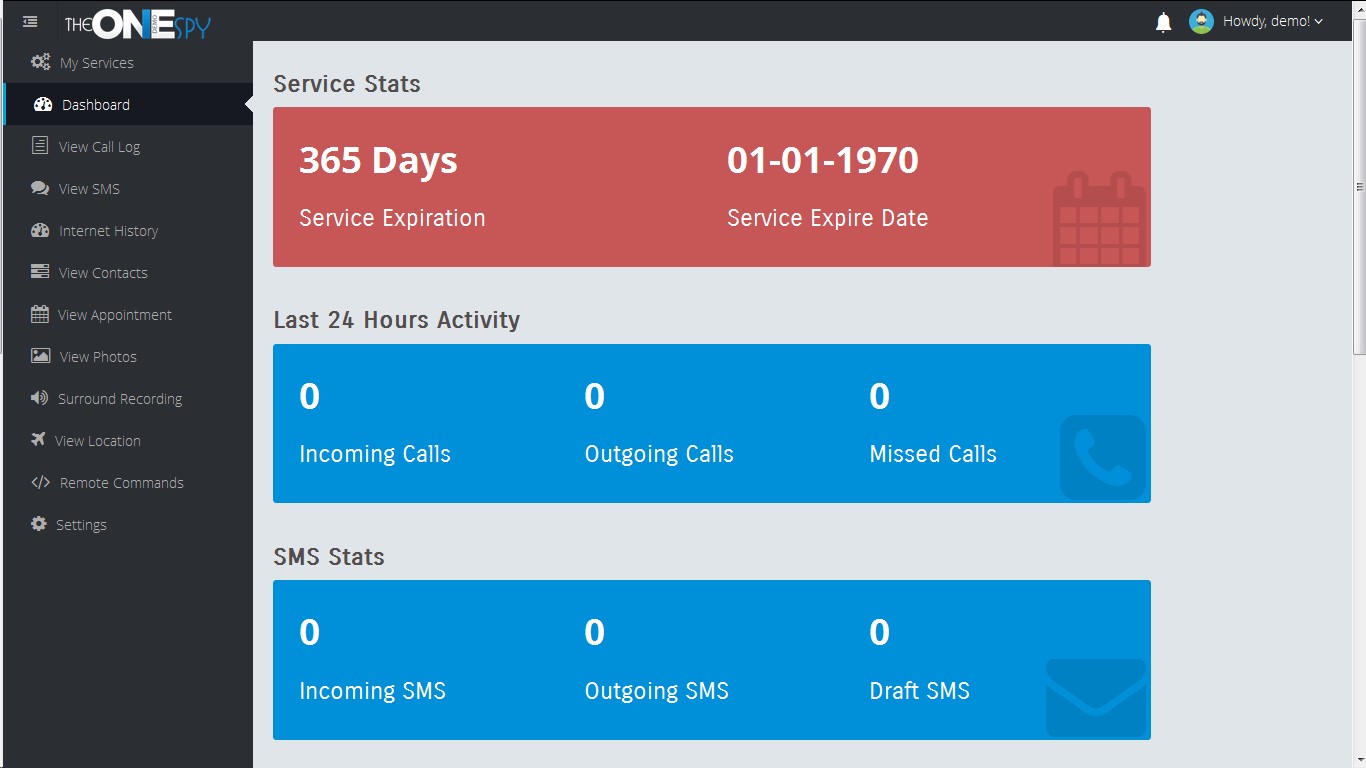Click the TheOneSpy logo
The width and height of the screenshot is (1366, 768).
tap(137, 24)
